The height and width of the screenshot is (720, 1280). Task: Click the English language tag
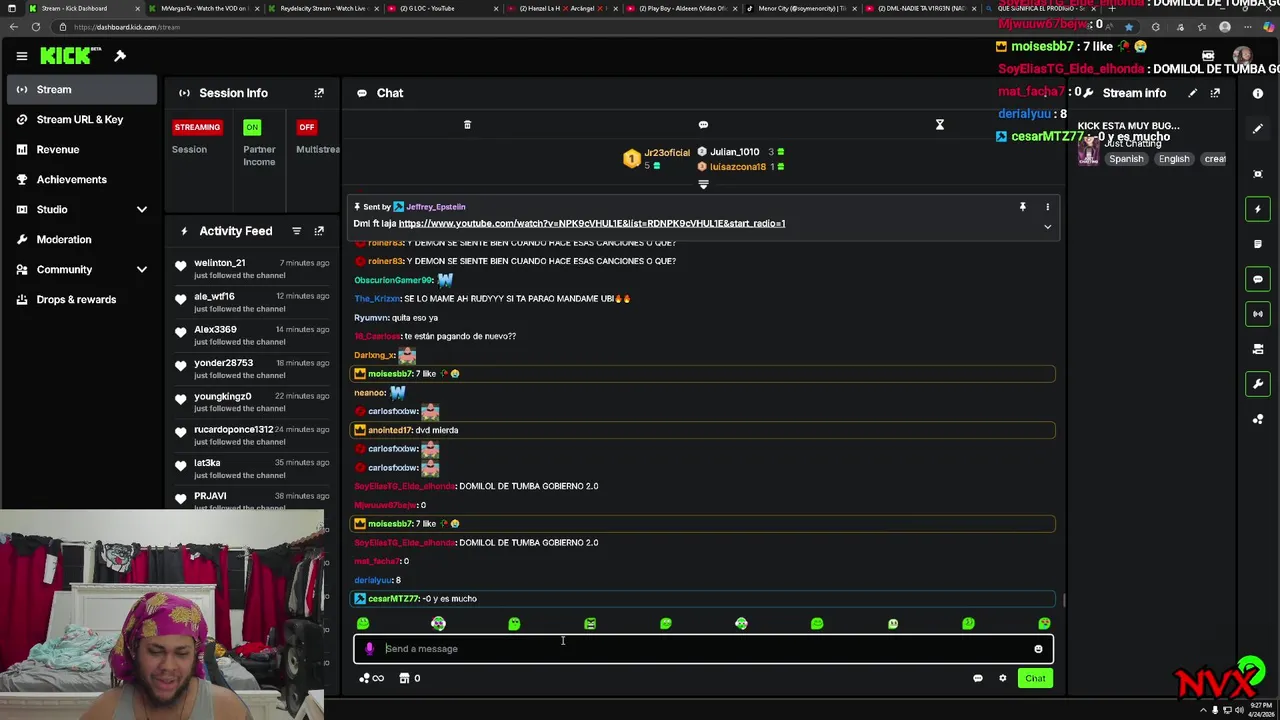(1174, 159)
